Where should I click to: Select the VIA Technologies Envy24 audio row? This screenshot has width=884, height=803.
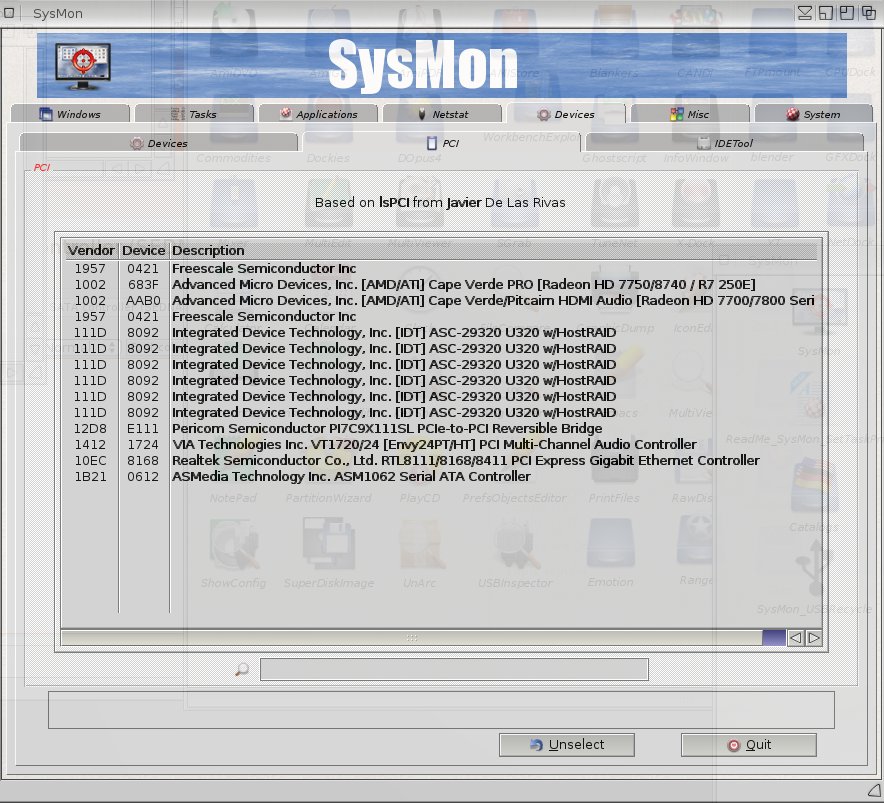pos(441,444)
